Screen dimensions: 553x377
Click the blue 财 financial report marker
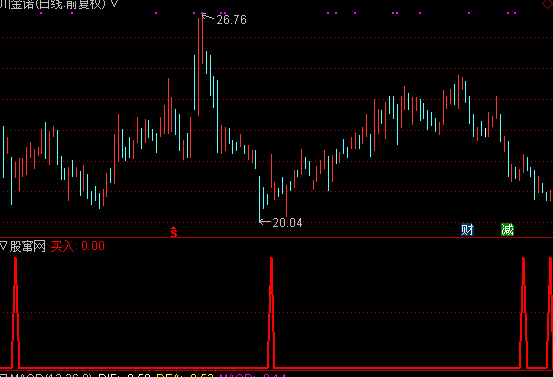(467, 230)
